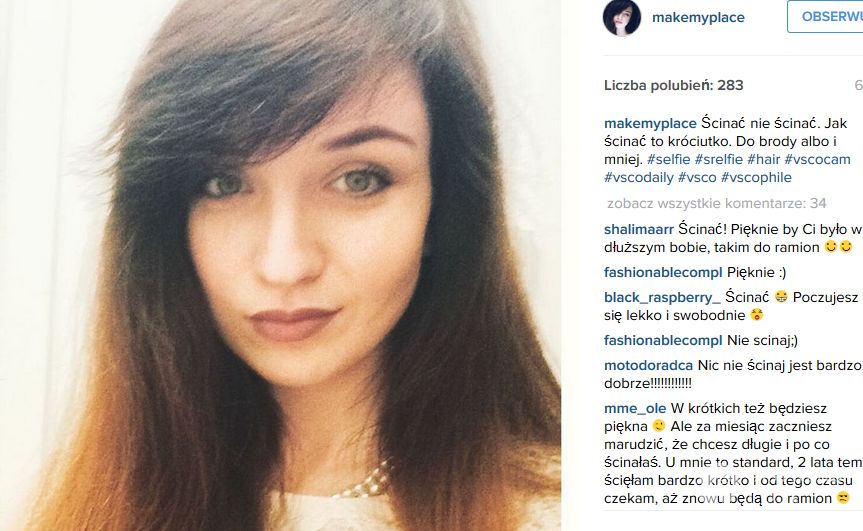Image resolution: width=863 pixels, height=531 pixels.
Task: Open makemyplace profile avatar picture
Action: [622, 18]
